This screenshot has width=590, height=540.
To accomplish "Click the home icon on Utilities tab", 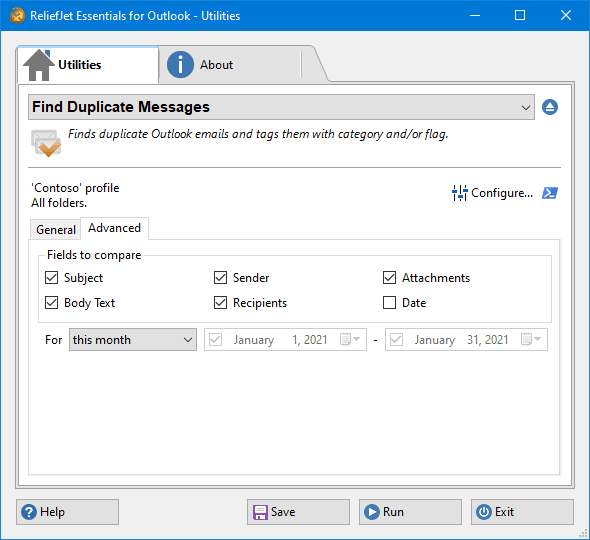I will pyautogui.click(x=39, y=65).
